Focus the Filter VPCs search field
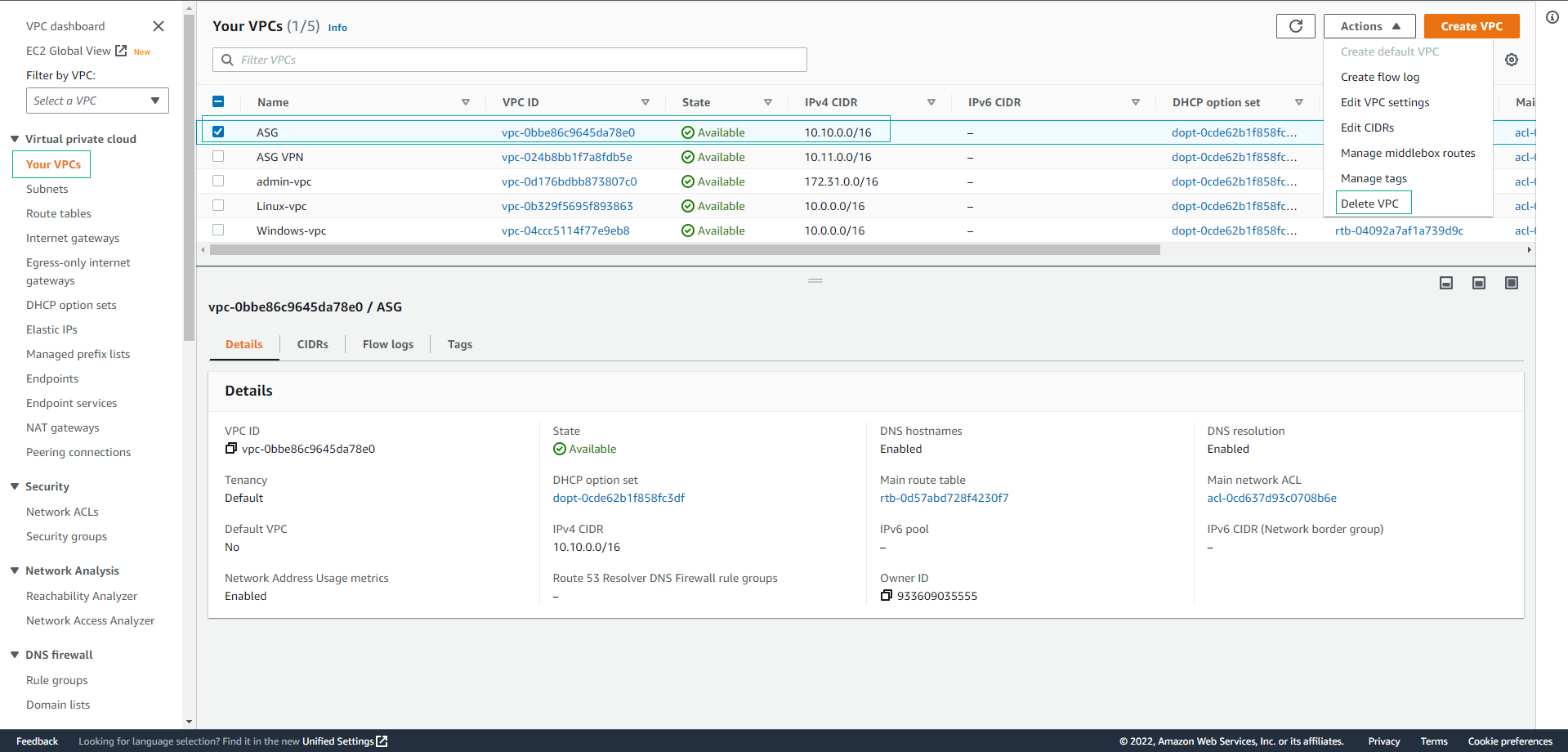Viewport: 1568px width, 752px height. (x=510, y=60)
